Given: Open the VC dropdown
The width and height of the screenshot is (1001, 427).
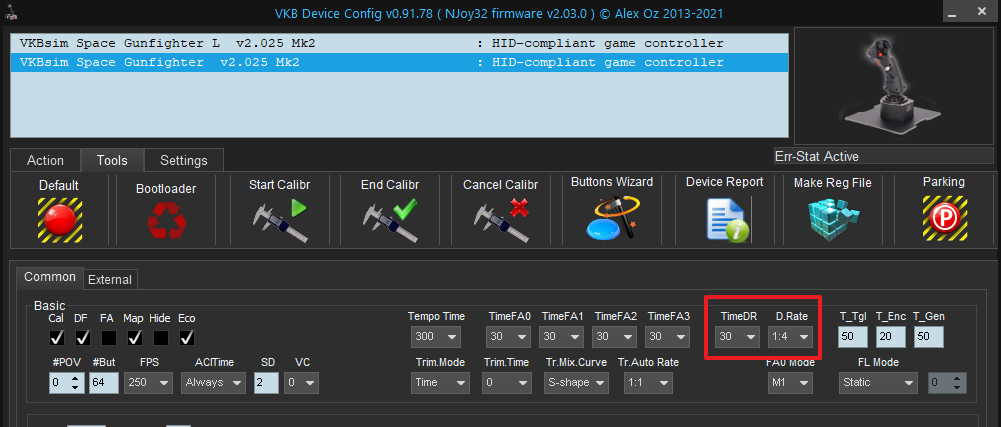Looking at the screenshot, I should 302,382.
